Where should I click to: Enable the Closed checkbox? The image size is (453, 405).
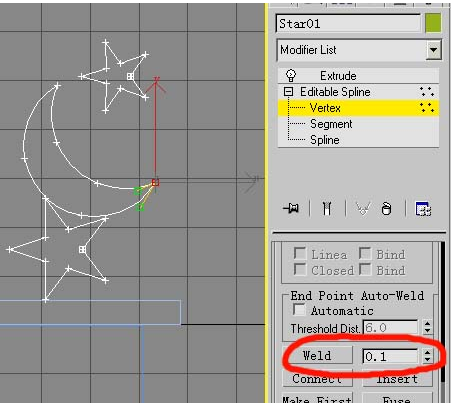[300, 269]
